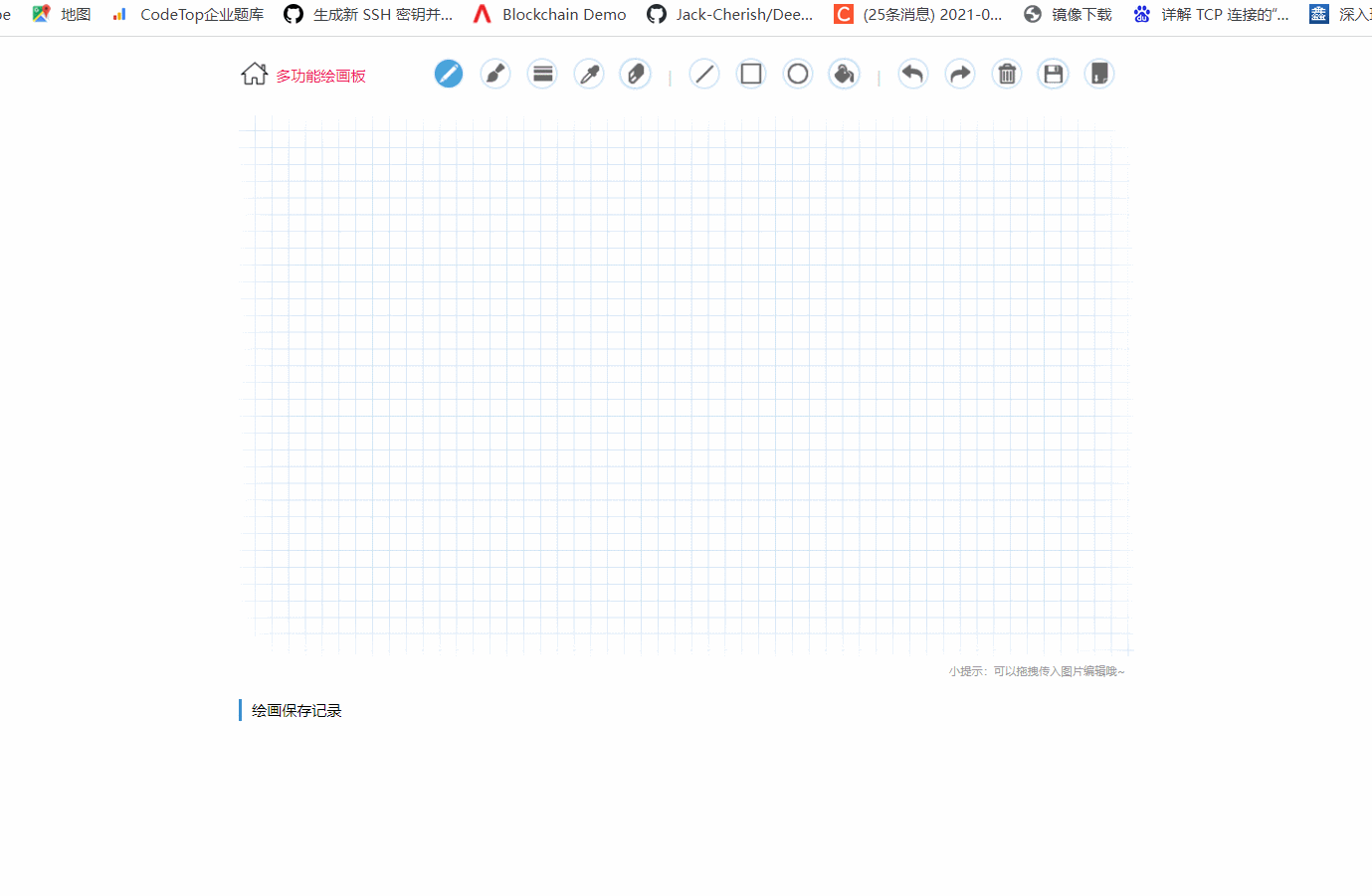Open the line thickness options
Screen dimensions: 1372x896
542,74
